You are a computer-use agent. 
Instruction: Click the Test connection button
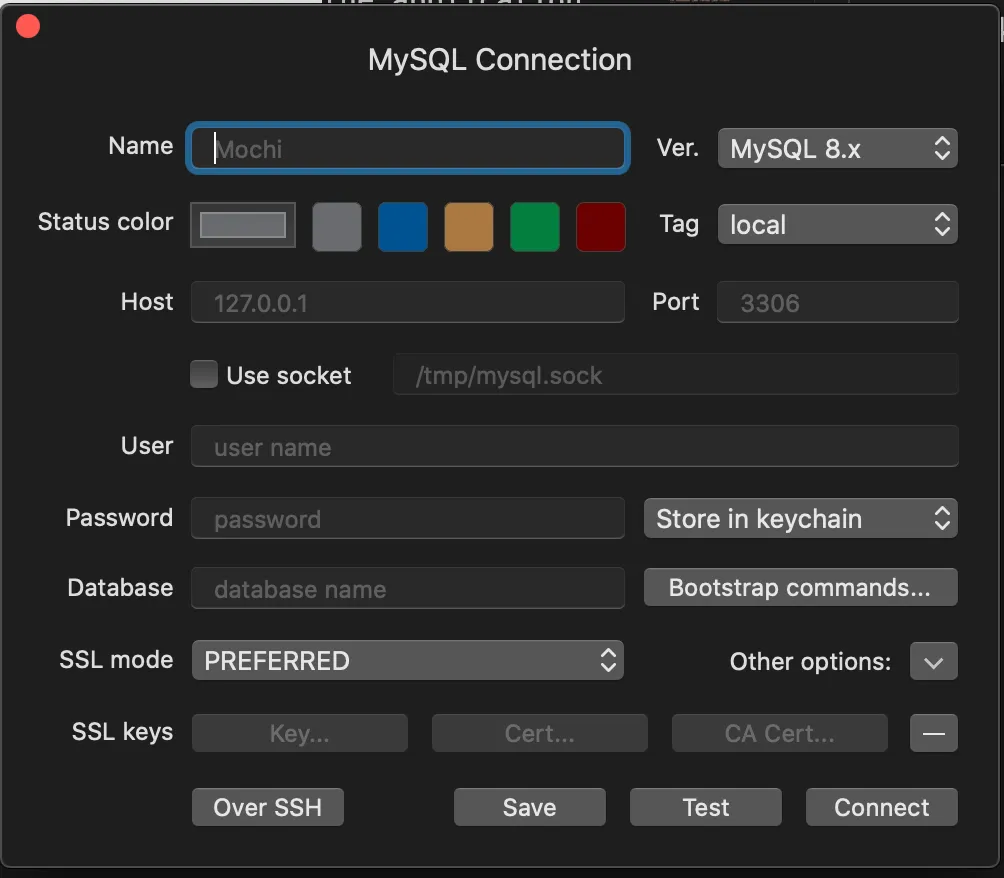pyautogui.click(x=705, y=807)
